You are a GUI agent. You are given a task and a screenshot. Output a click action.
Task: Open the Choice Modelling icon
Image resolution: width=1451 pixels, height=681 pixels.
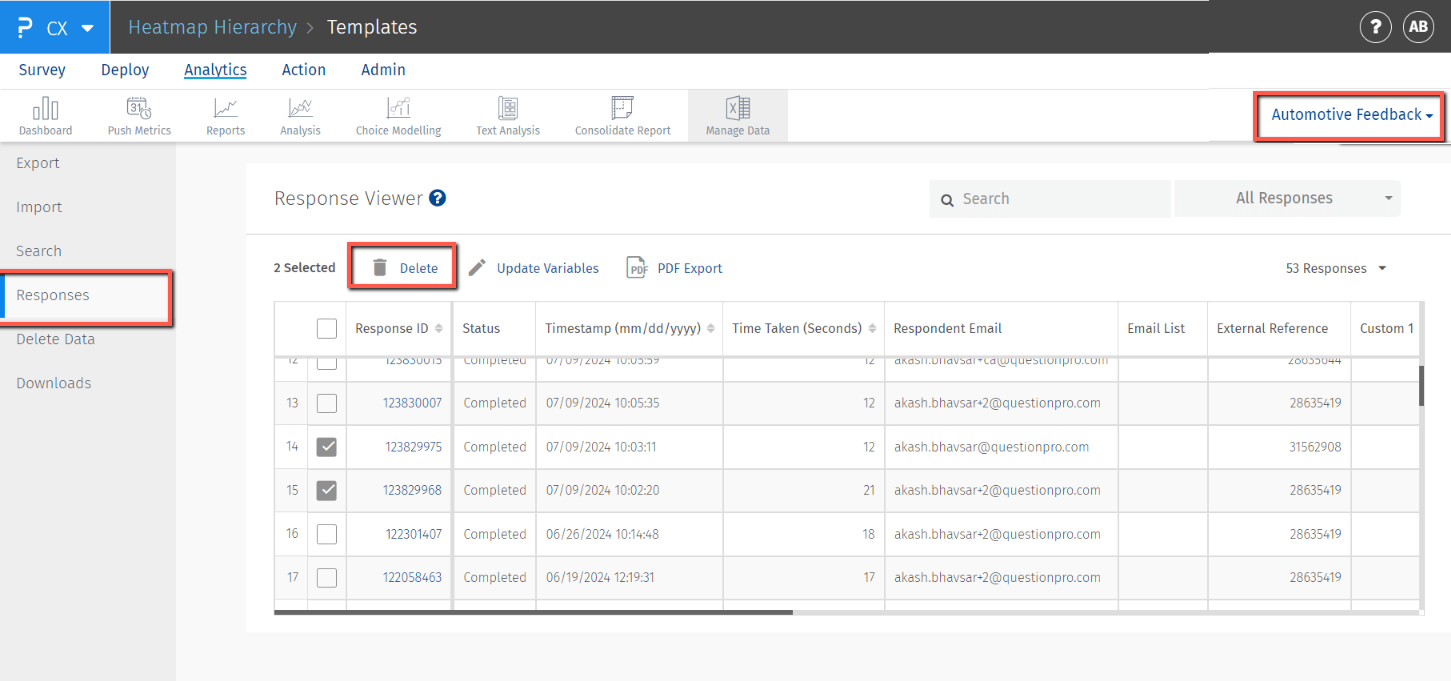tap(398, 109)
